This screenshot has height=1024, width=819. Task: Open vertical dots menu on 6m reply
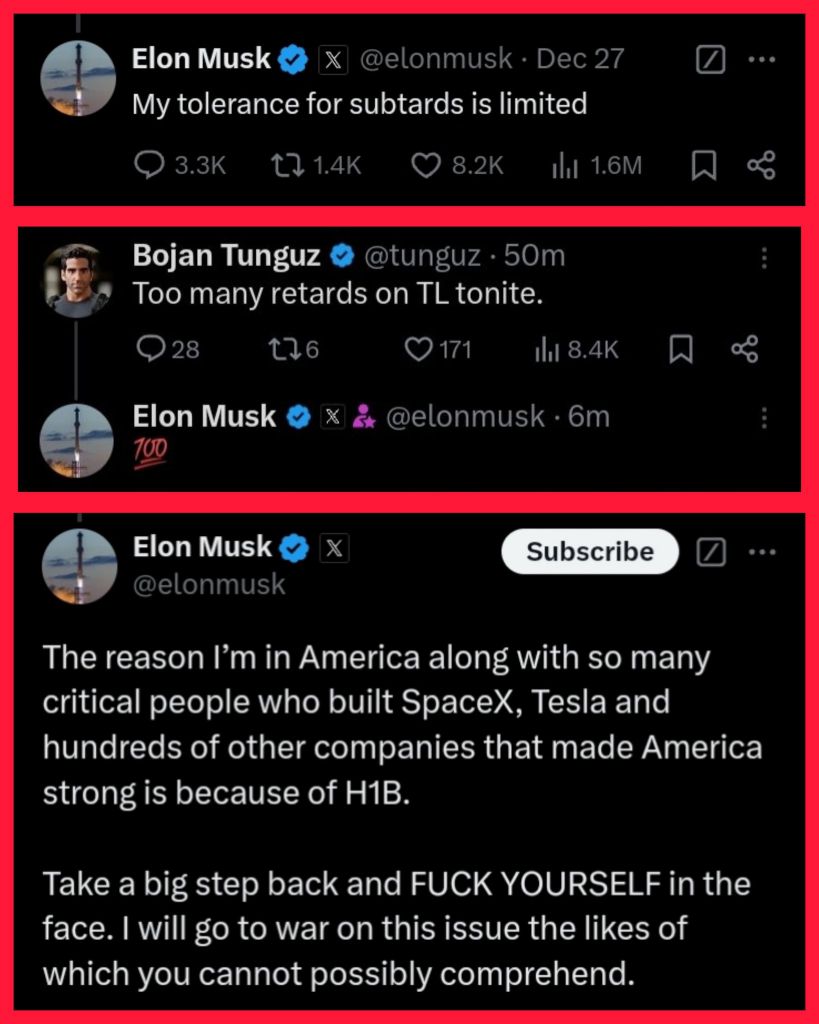[x=763, y=417]
